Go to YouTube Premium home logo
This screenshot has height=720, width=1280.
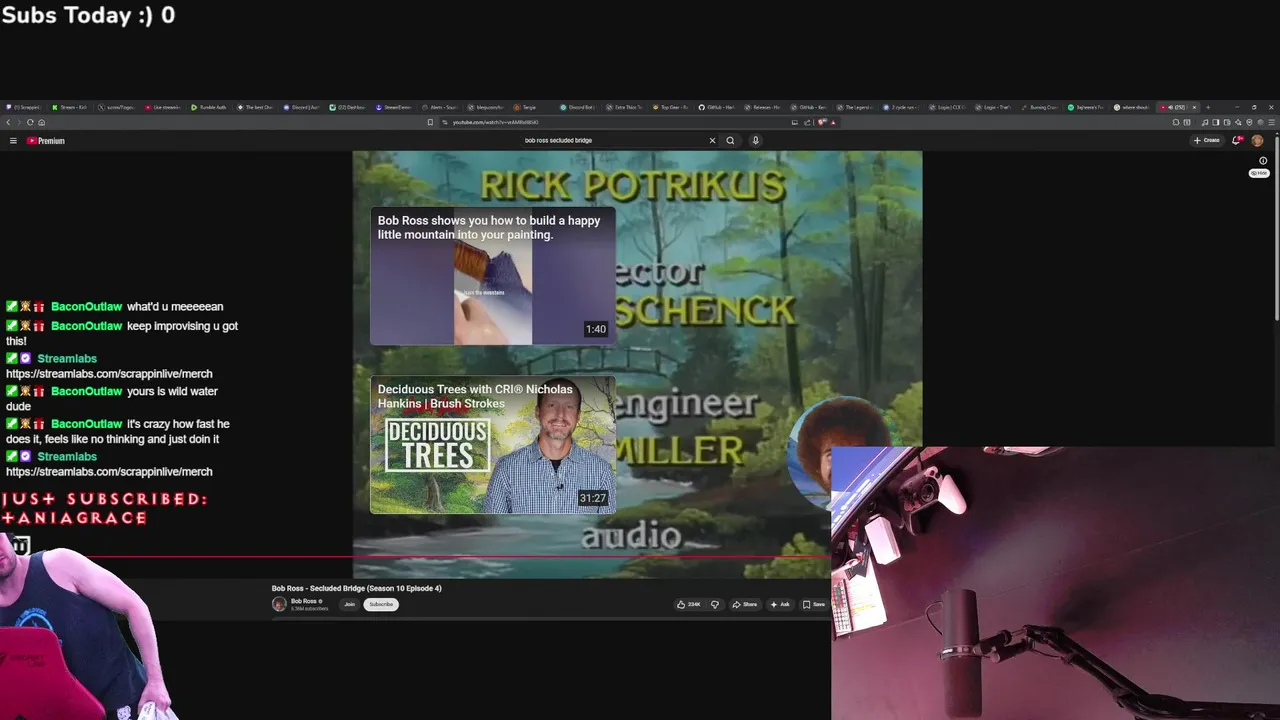[46, 141]
